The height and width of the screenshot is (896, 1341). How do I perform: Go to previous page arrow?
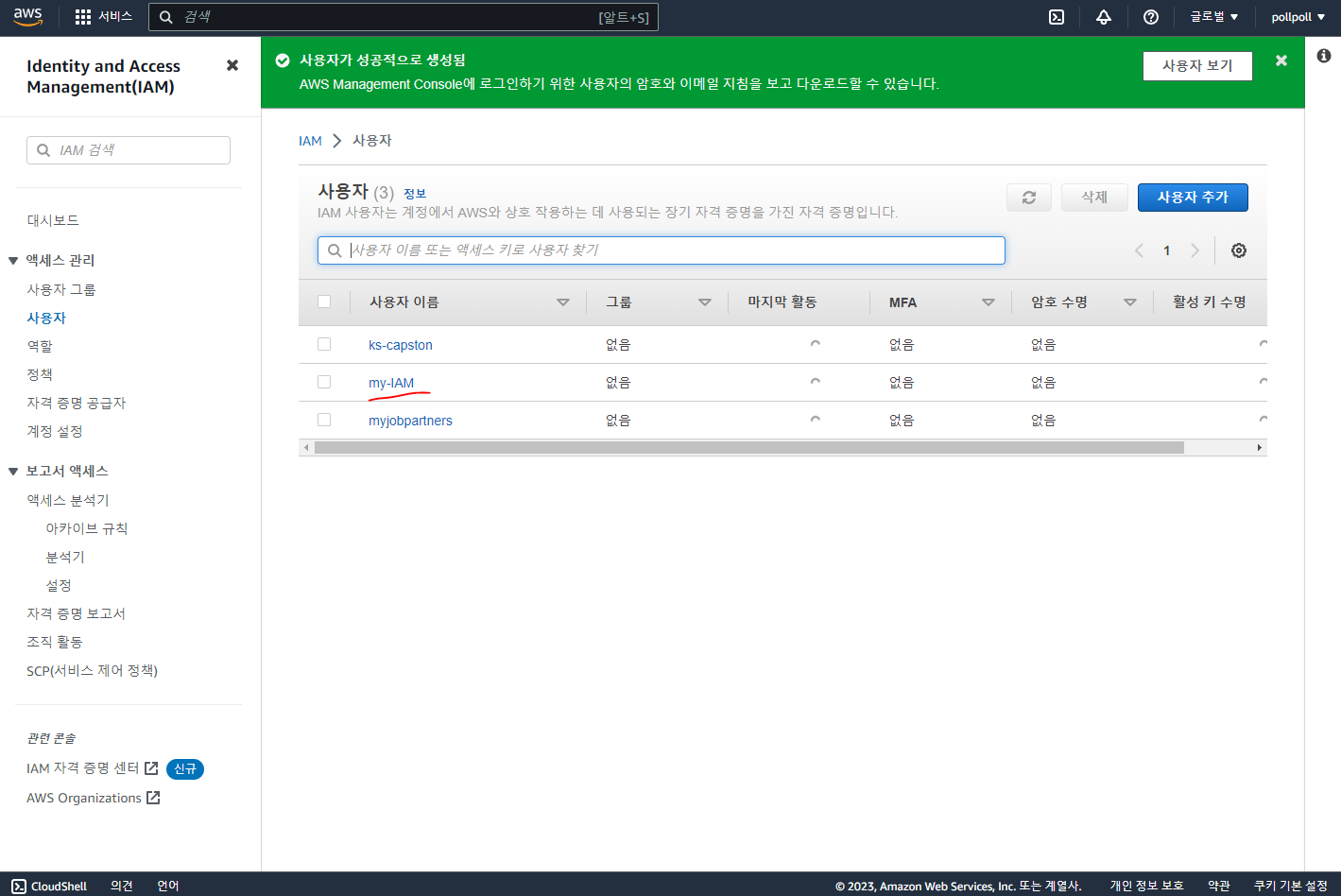click(x=1139, y=250)
